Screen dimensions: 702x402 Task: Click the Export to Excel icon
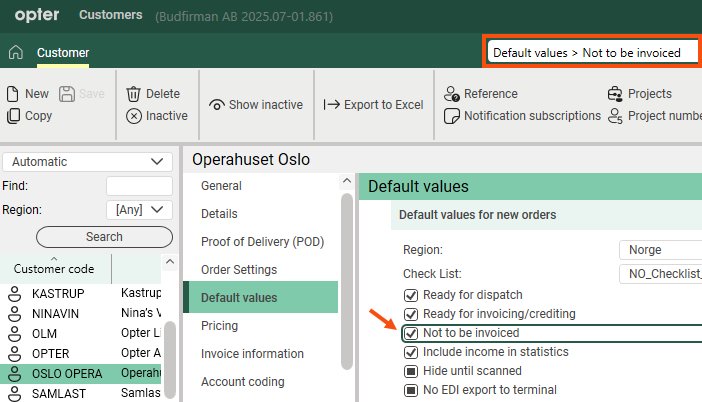click(x=332, y=105)
